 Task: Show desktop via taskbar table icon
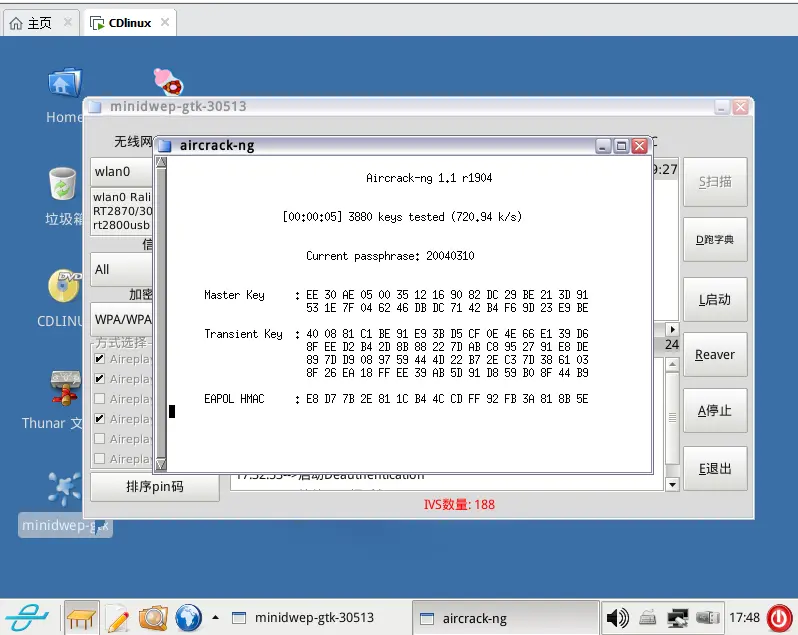pos(81,618)
